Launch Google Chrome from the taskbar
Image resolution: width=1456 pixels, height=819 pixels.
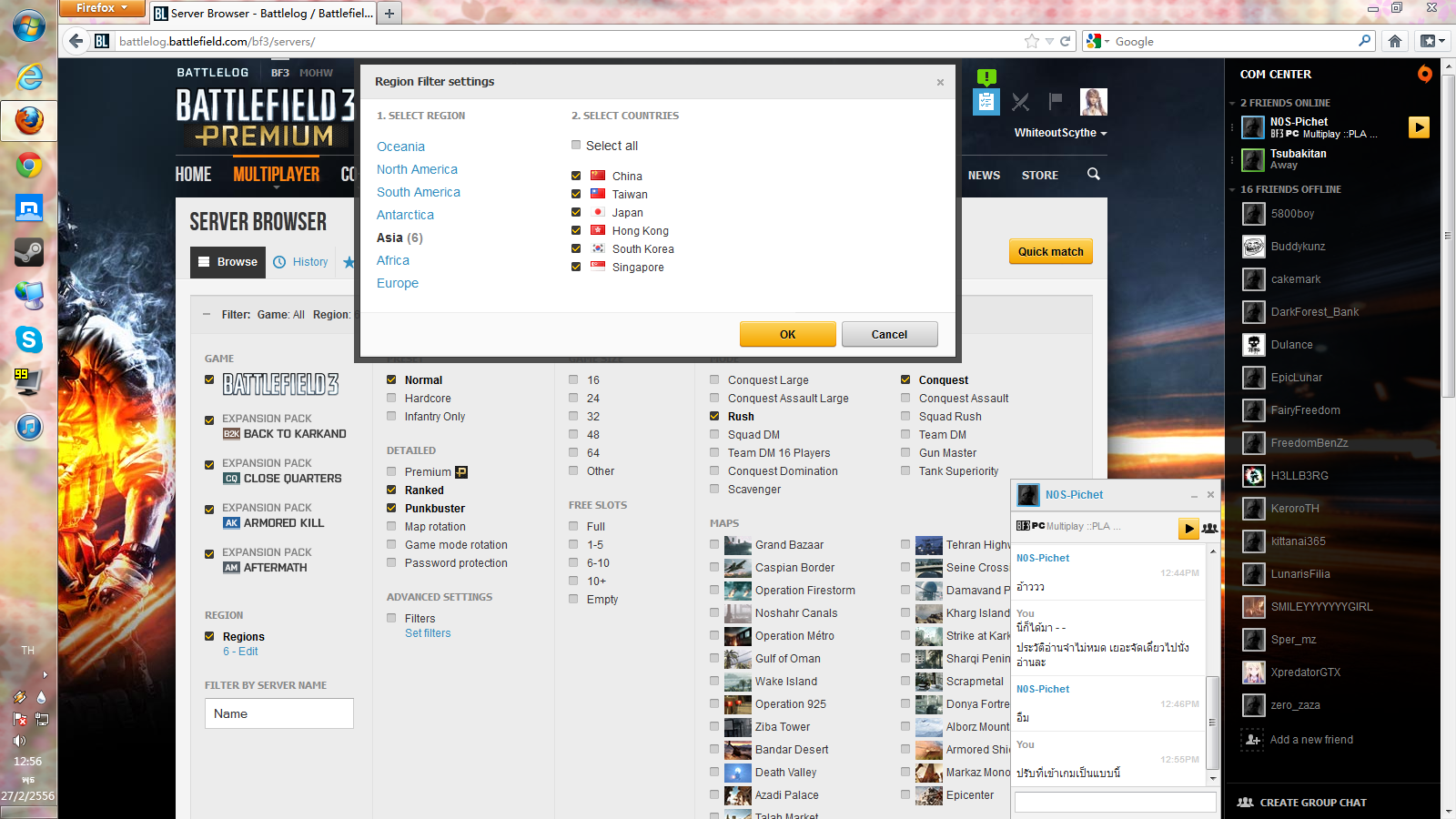click(x=29, y=165)
